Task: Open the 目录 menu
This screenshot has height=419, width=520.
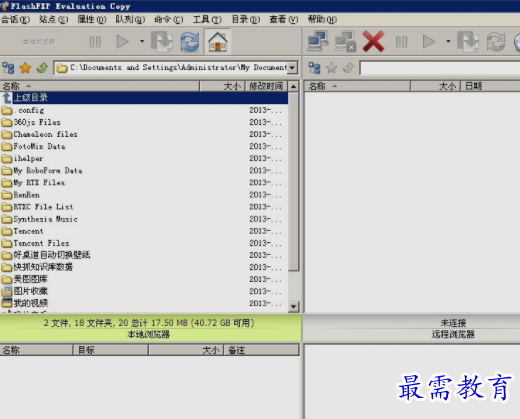Action: click(x=246, y=19)
